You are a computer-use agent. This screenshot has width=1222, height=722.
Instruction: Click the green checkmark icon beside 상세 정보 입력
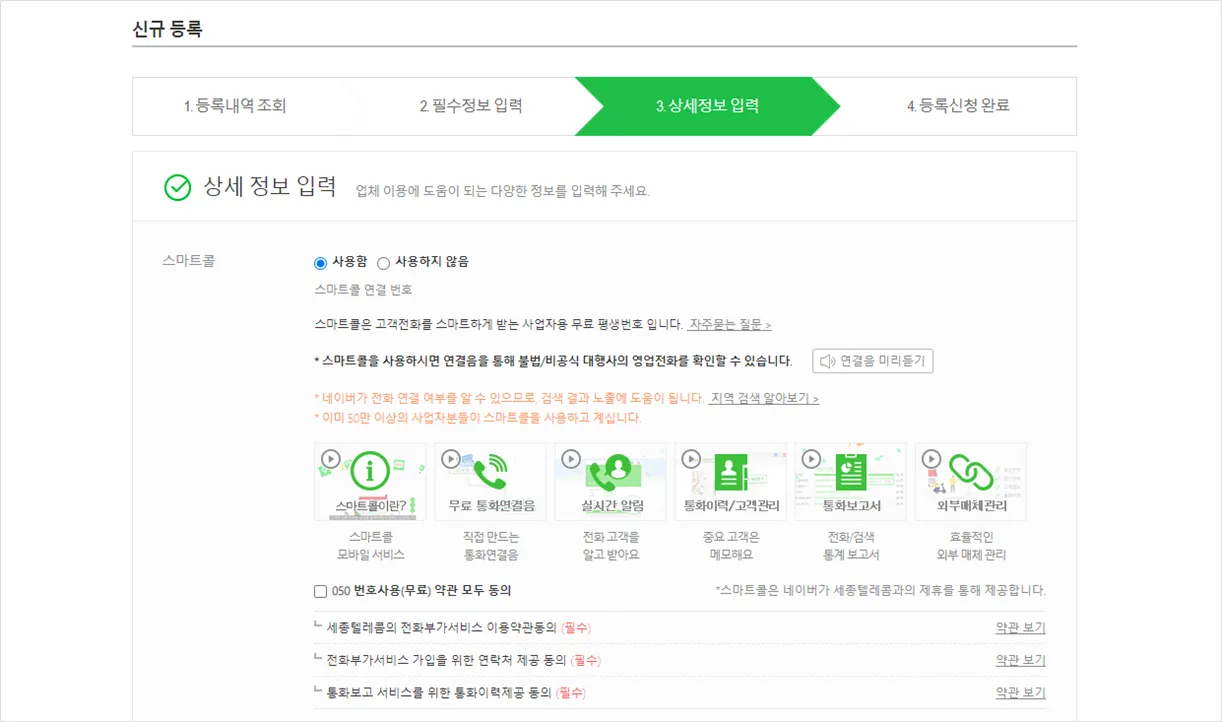178,188
